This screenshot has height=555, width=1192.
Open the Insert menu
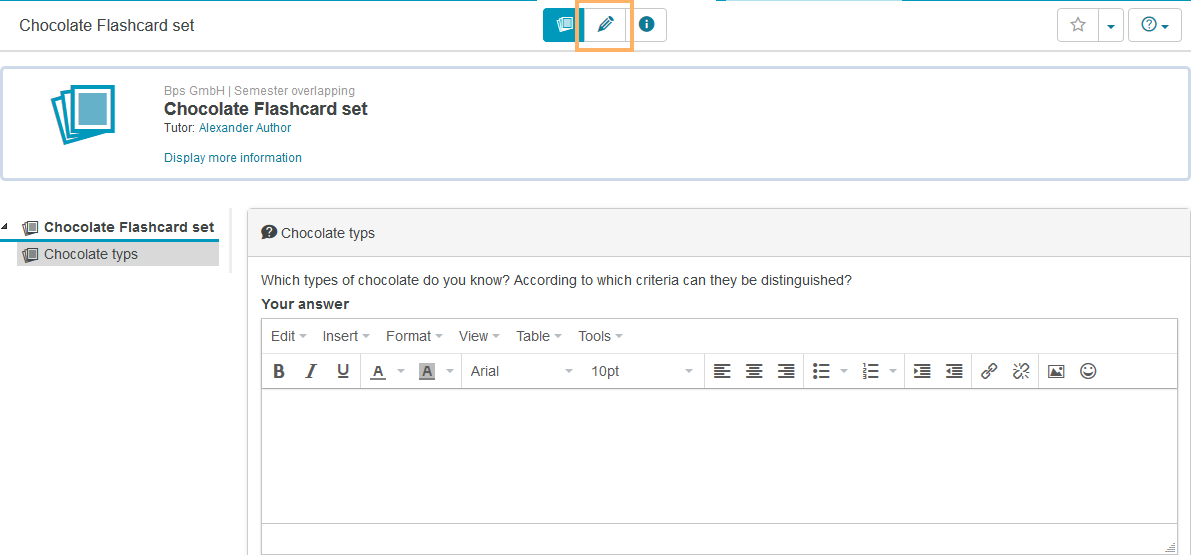(x=345, y=336)
